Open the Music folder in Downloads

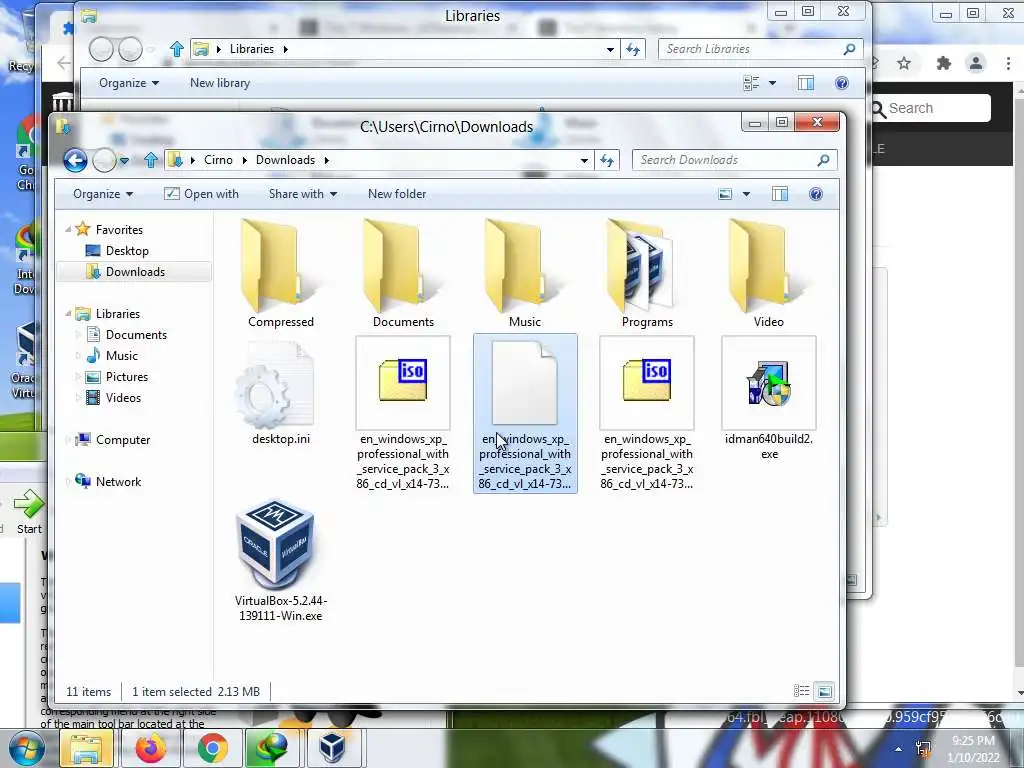coord(524,273)
